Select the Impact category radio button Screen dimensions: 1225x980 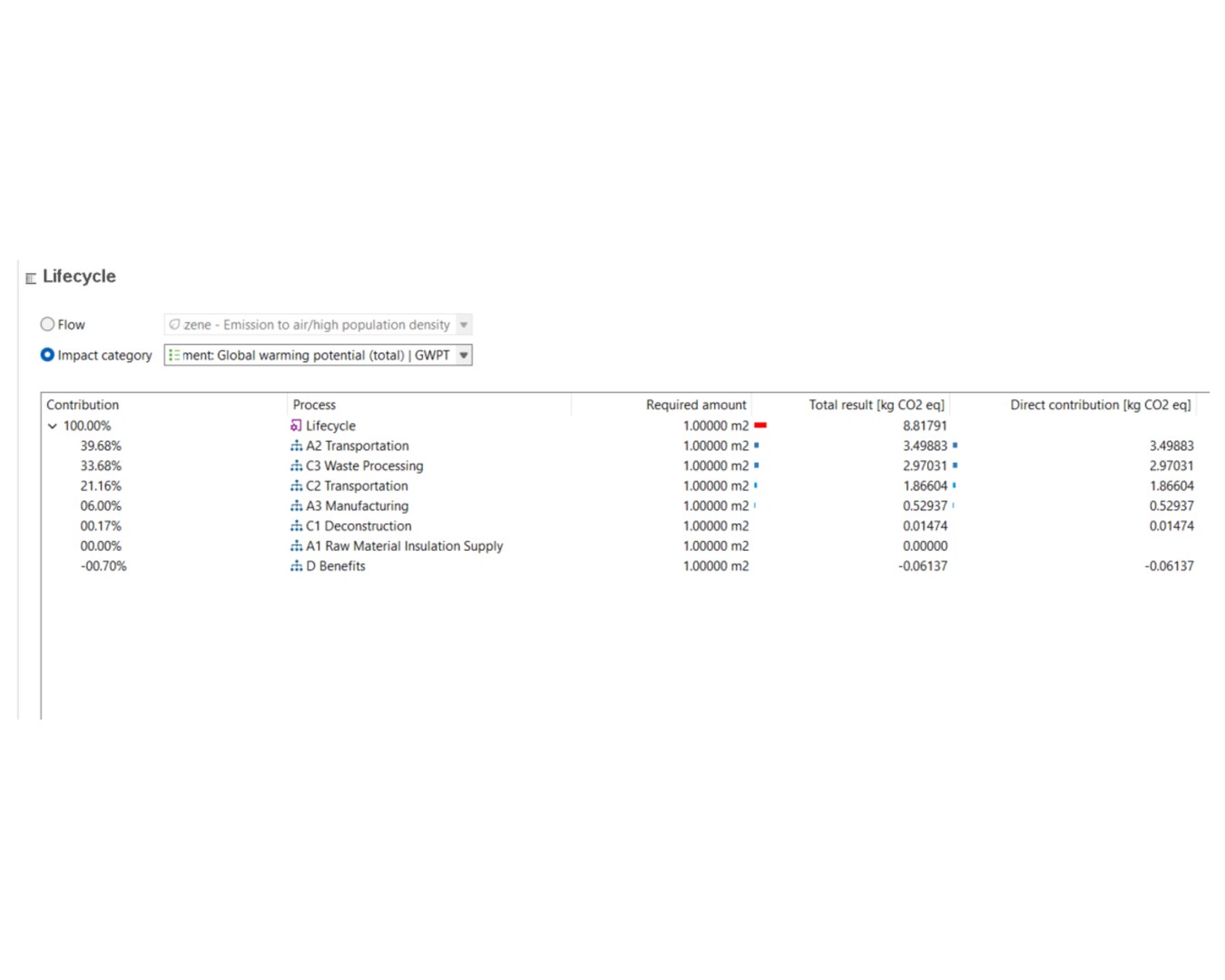(47, 355)
